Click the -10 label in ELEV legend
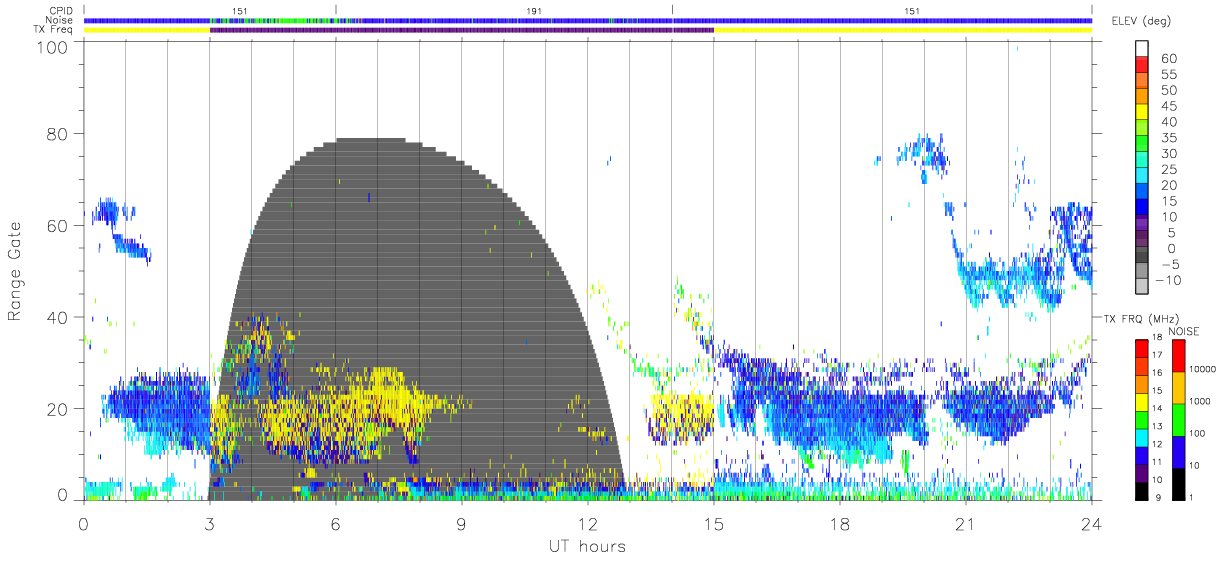 (x=1170, y=280)
